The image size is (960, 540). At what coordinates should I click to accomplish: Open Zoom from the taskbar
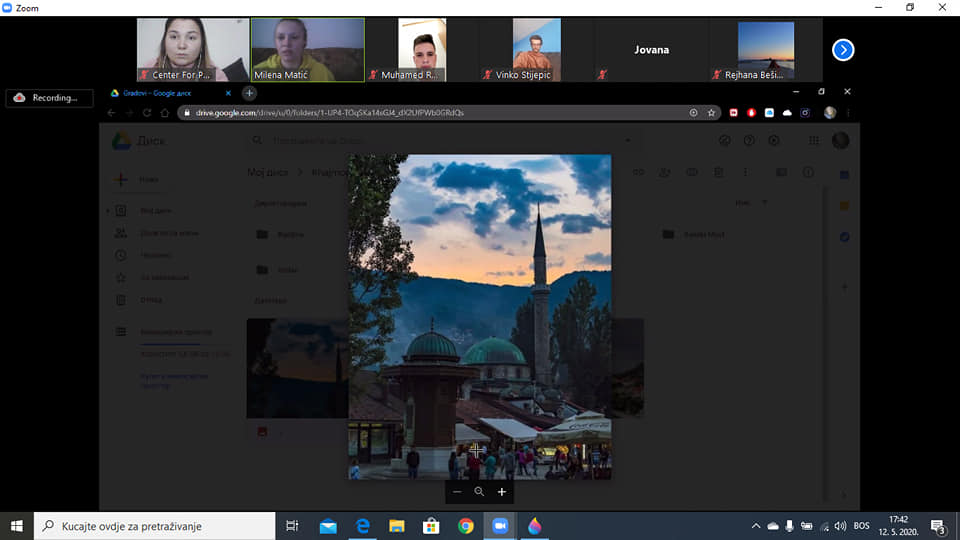pyautogui.click(x=500, y=526)
